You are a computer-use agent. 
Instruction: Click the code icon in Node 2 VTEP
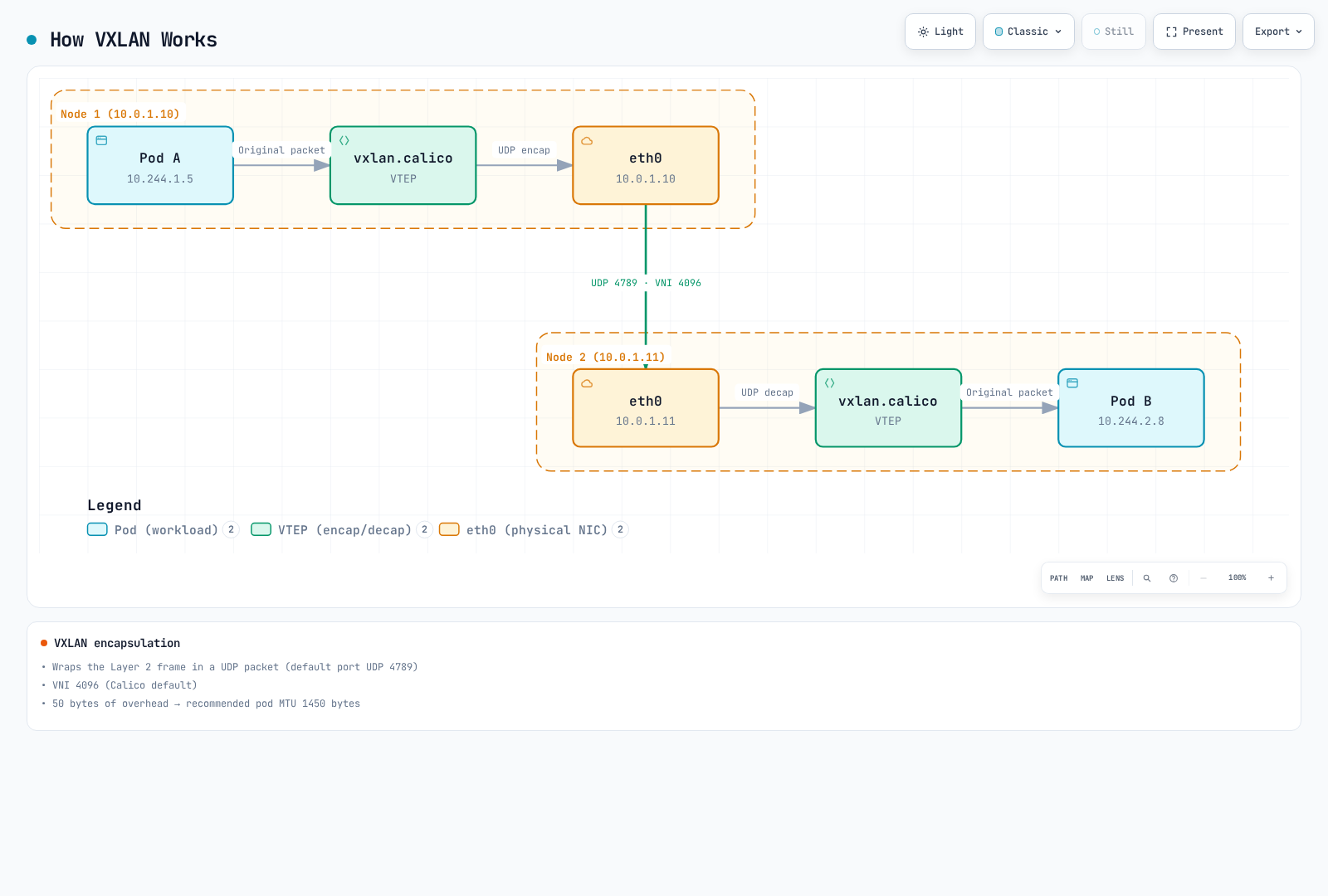click(x=830, y=383)
